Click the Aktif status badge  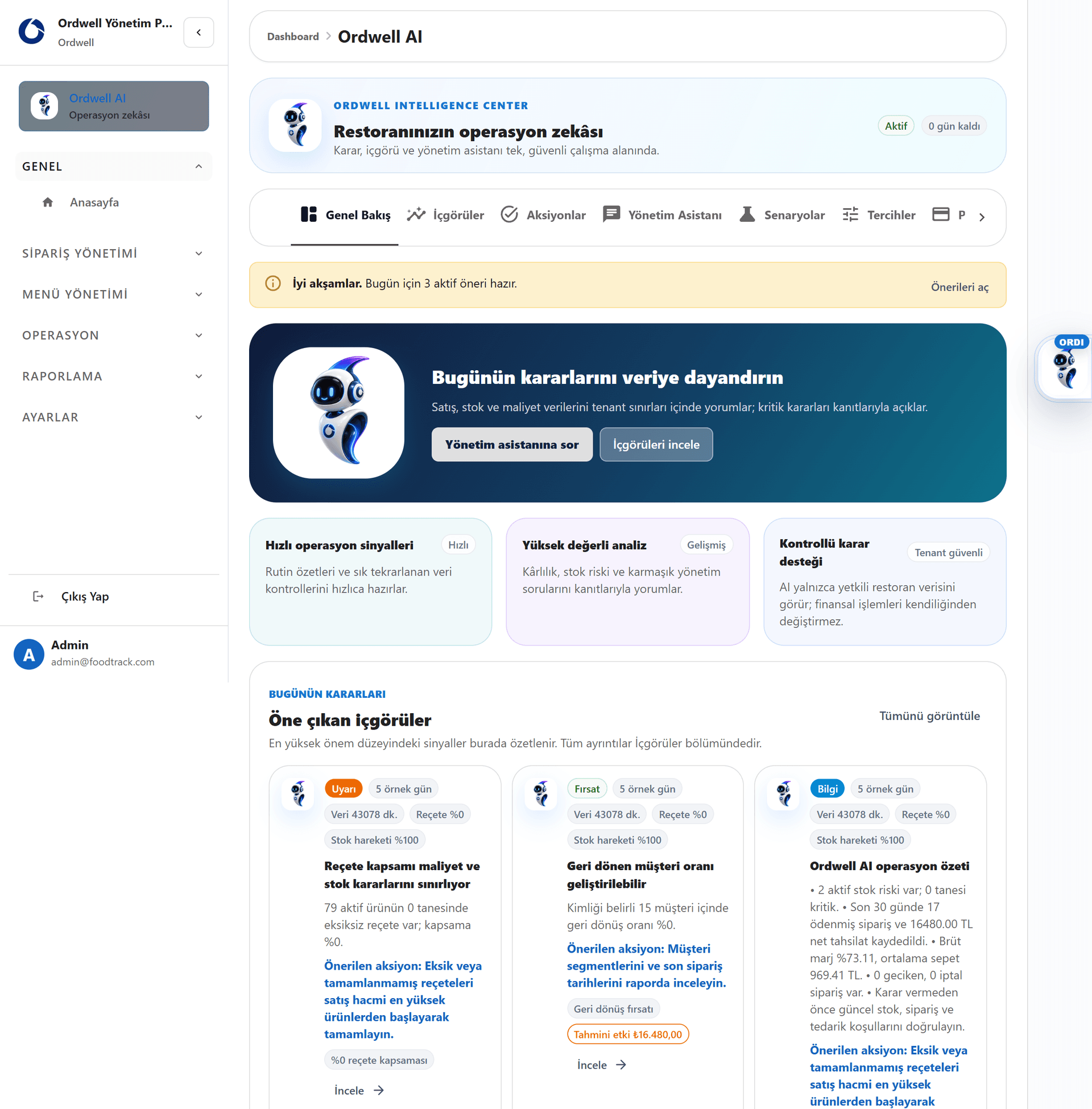[x=895, y=126]
